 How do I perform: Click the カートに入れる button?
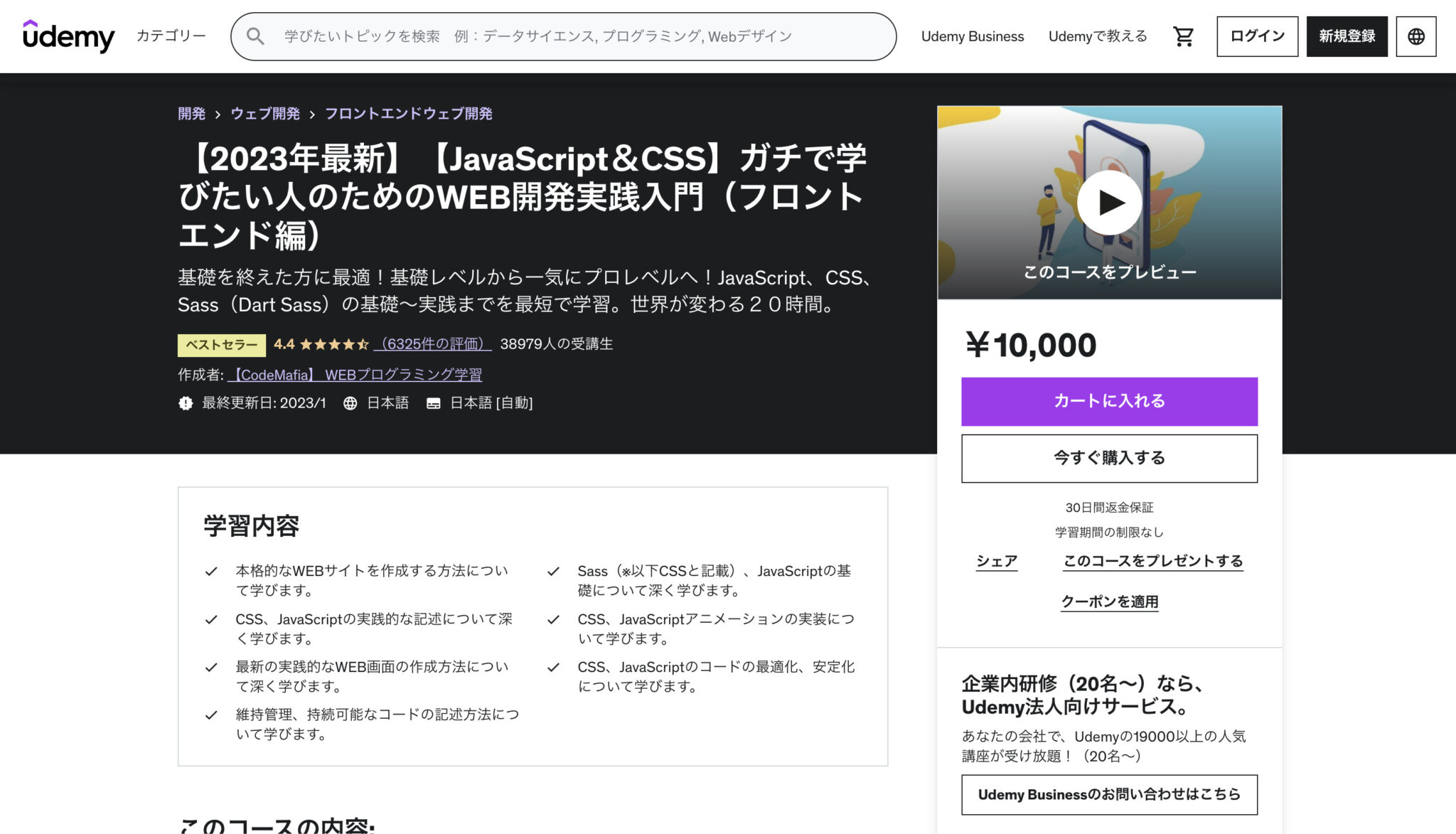click(1108, 401)
